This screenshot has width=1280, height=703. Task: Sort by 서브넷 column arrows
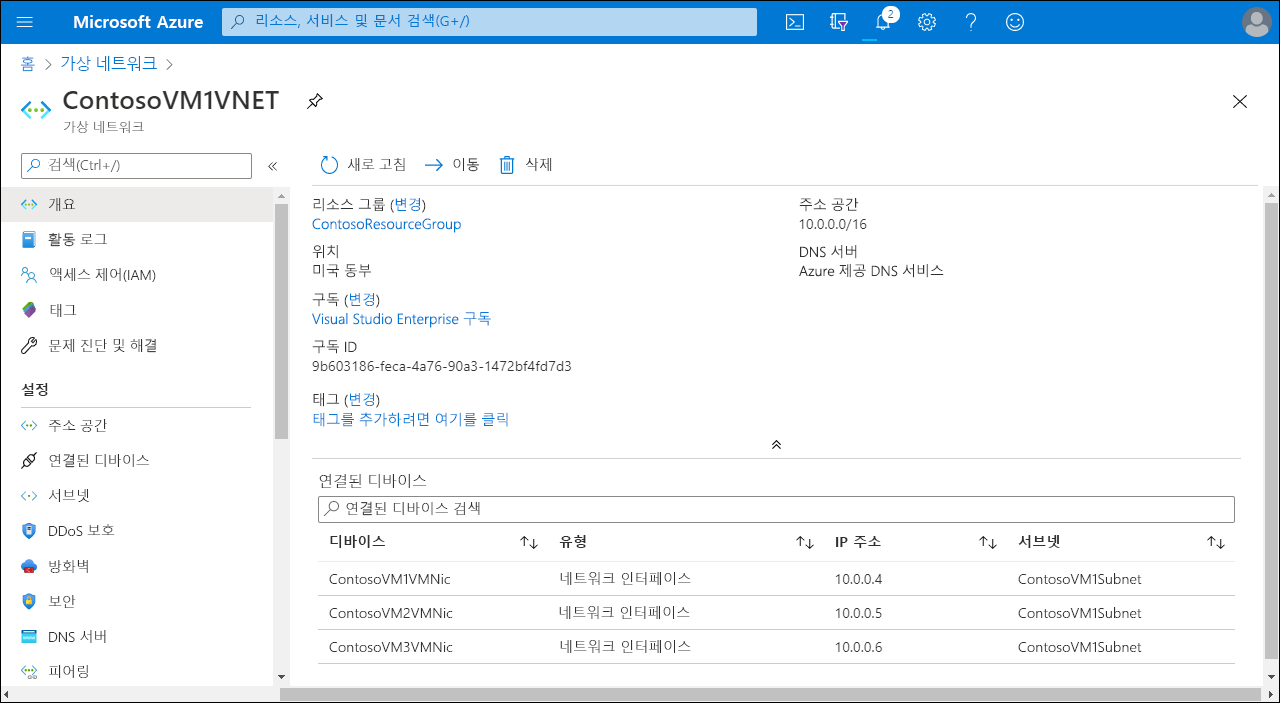1216,542
